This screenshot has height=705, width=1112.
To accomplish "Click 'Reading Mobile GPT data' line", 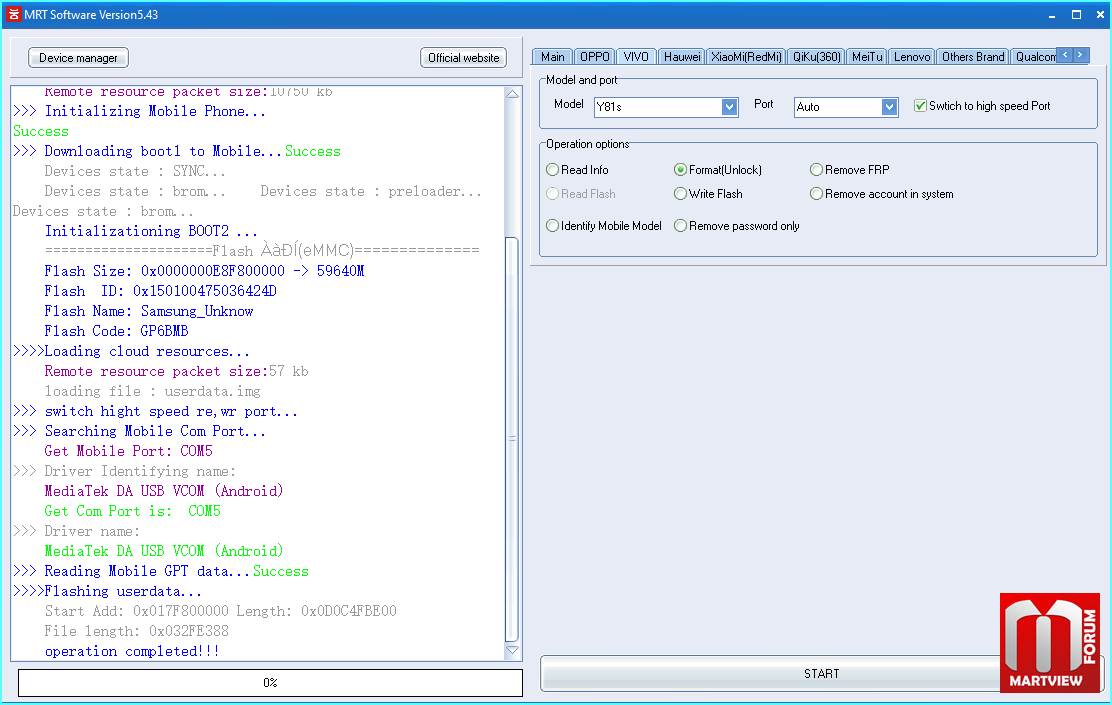I will tap(161, 571).
